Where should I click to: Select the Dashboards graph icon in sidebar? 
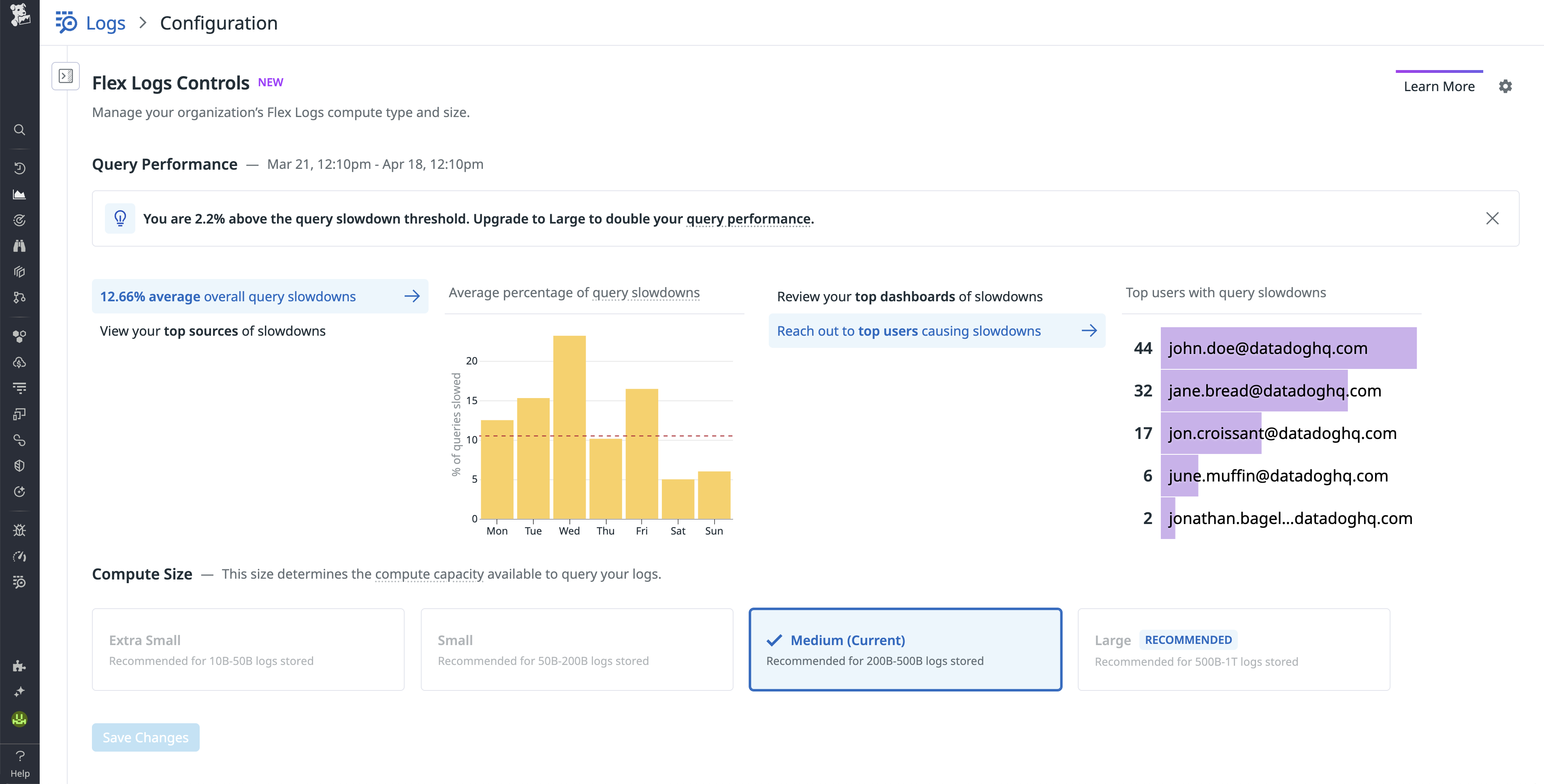[20, 194]
